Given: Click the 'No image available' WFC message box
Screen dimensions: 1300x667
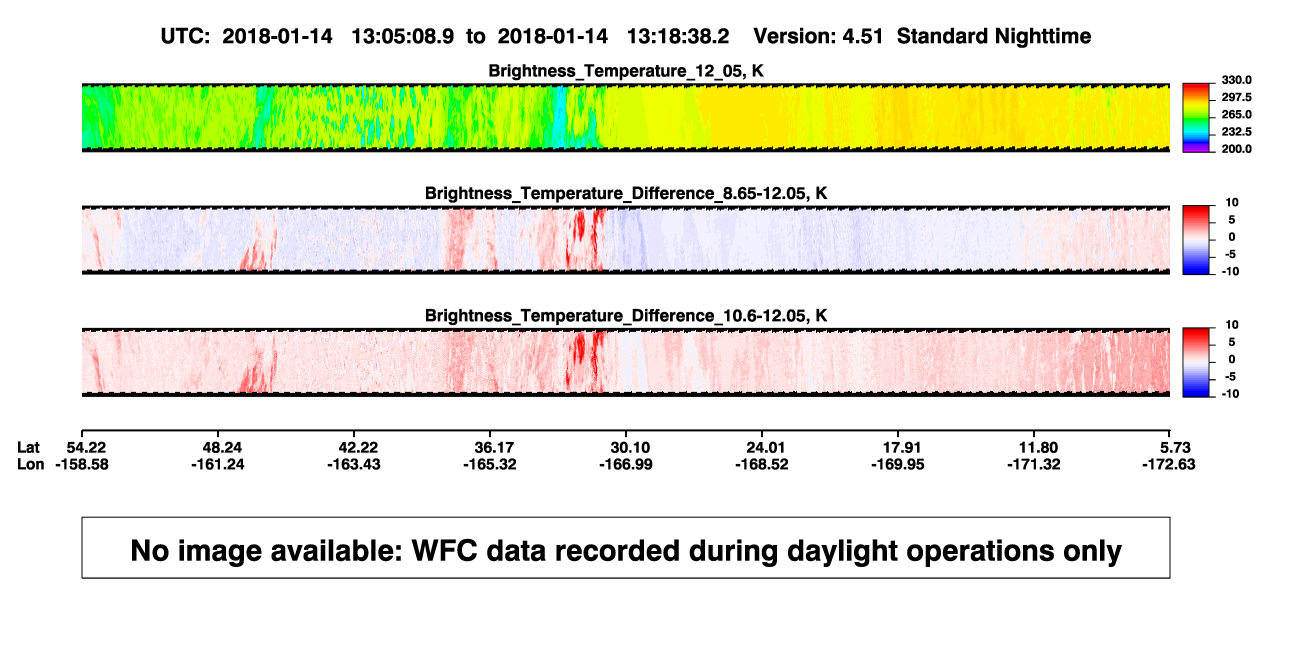Looking at the screenshot, I should (626, 548).
